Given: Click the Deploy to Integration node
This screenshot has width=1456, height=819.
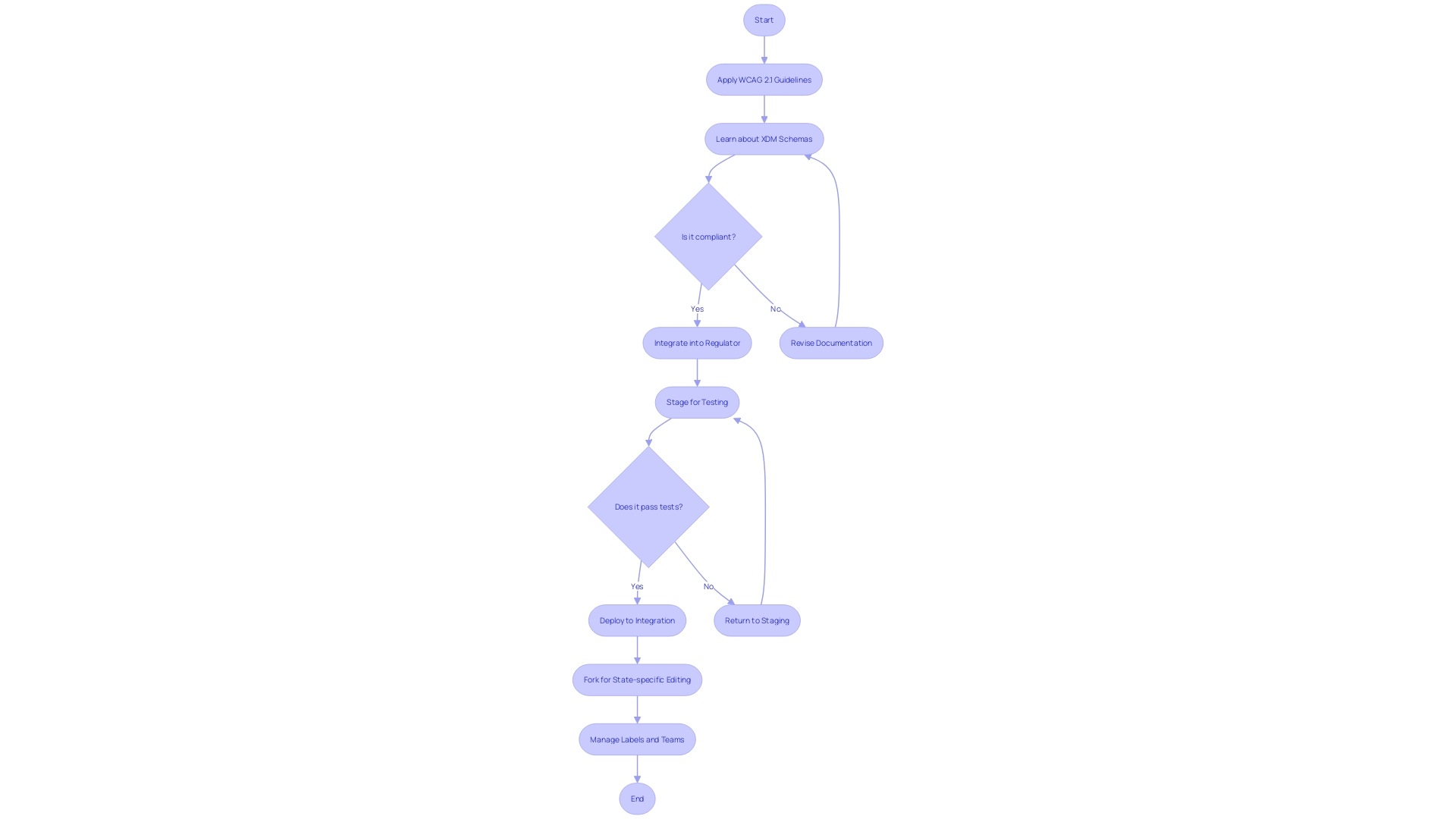Looking at the screenshot, I should click(x=637, y=620).
